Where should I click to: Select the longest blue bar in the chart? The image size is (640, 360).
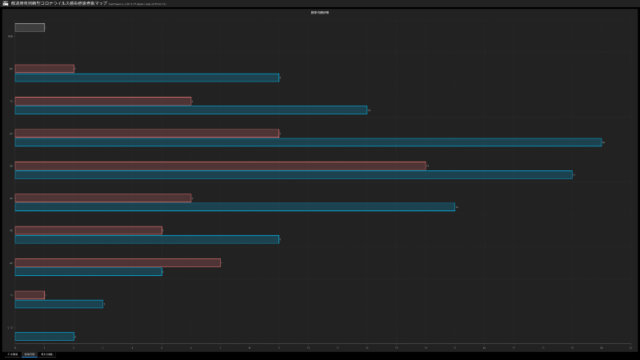309,142
